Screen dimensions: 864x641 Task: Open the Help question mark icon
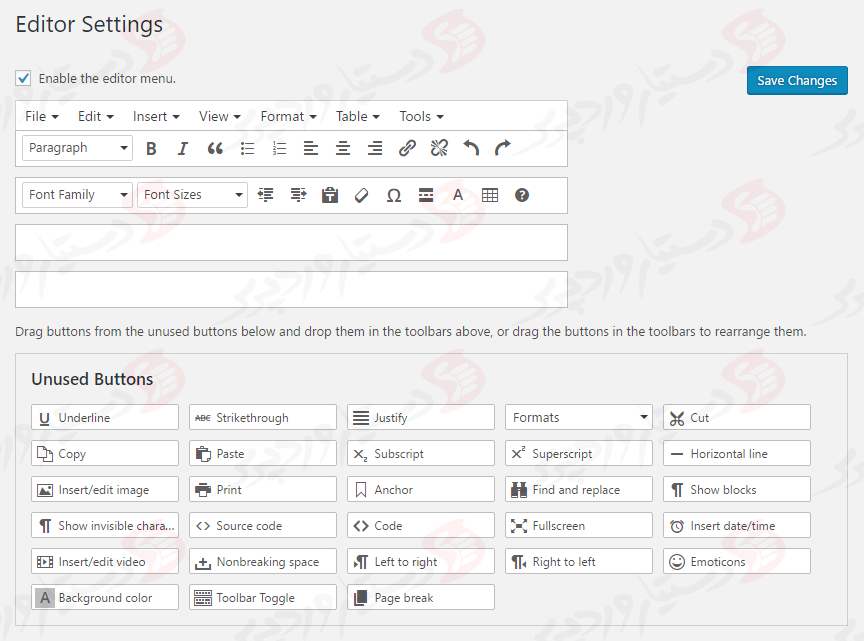522,195
